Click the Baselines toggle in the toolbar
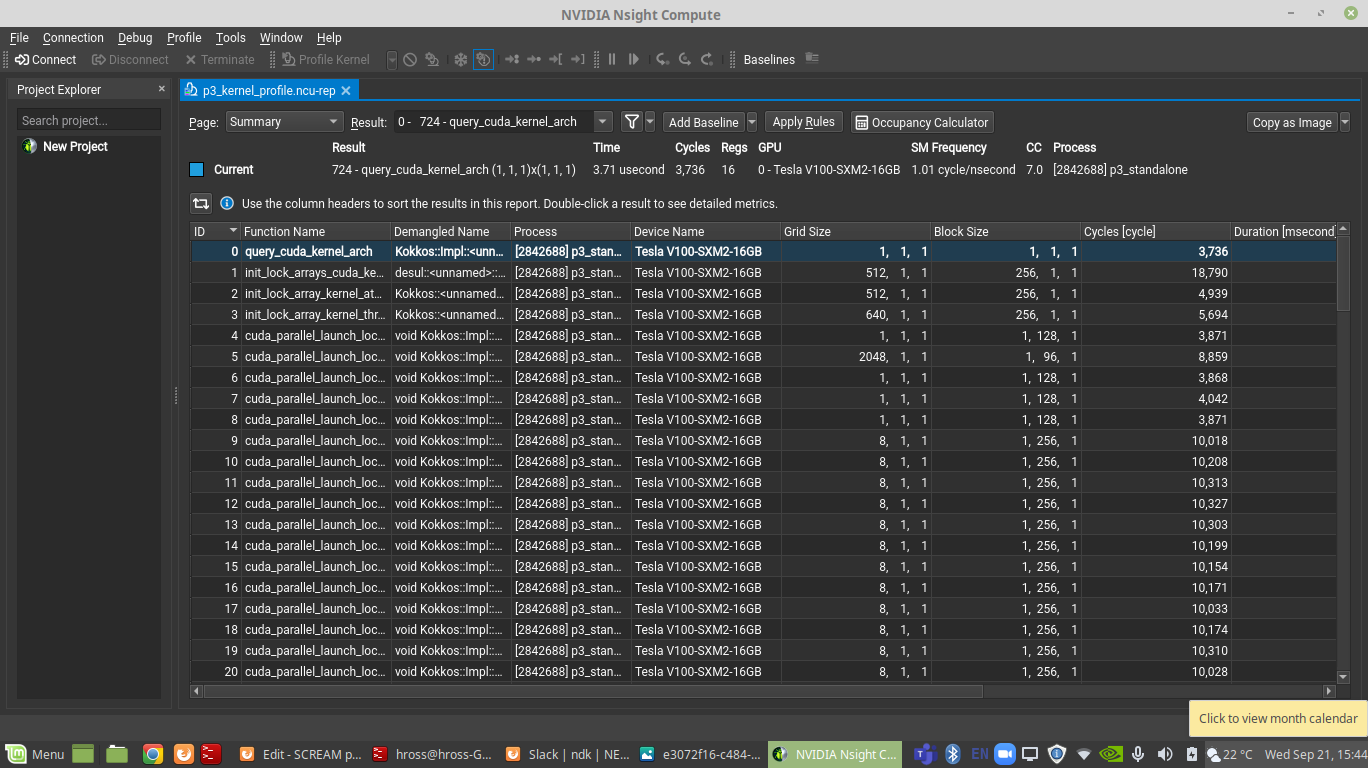 [x=768, y=59]
